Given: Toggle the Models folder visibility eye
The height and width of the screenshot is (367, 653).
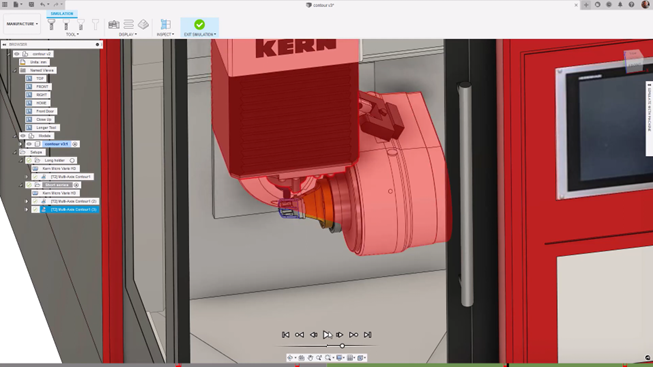Looking at the screenshot, I should point(23,136).
